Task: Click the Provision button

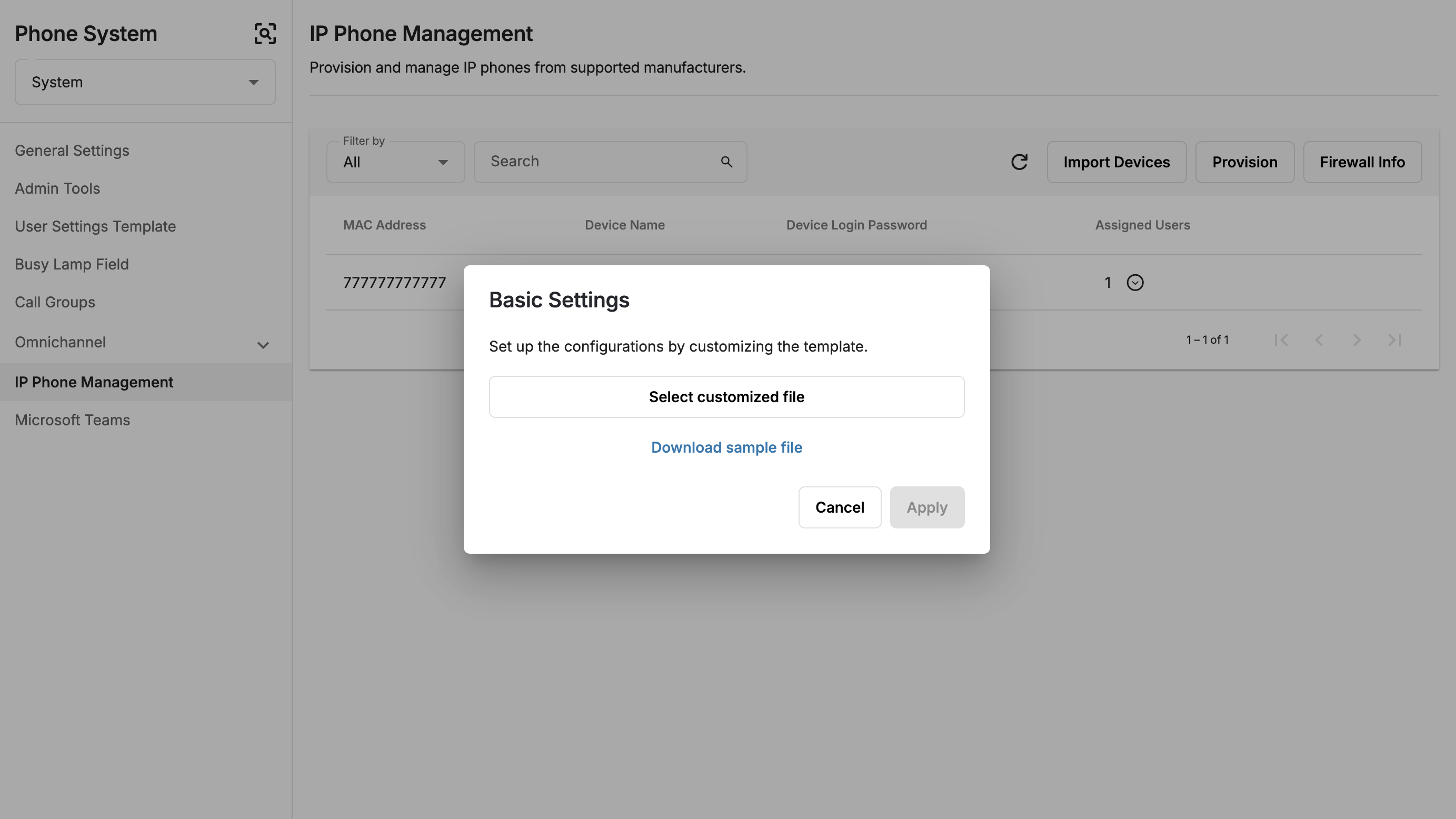Action: tap(1244, 162)
